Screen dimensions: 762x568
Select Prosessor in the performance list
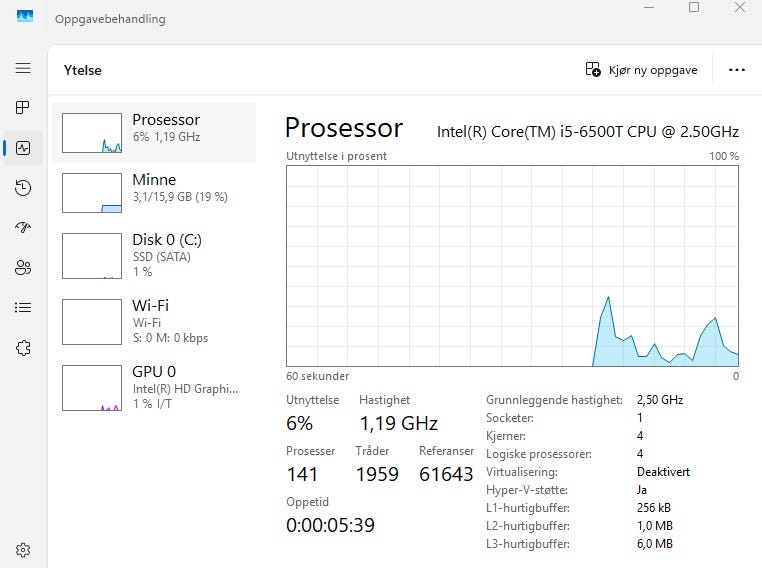pyautogui.click(x=154, y=133)
